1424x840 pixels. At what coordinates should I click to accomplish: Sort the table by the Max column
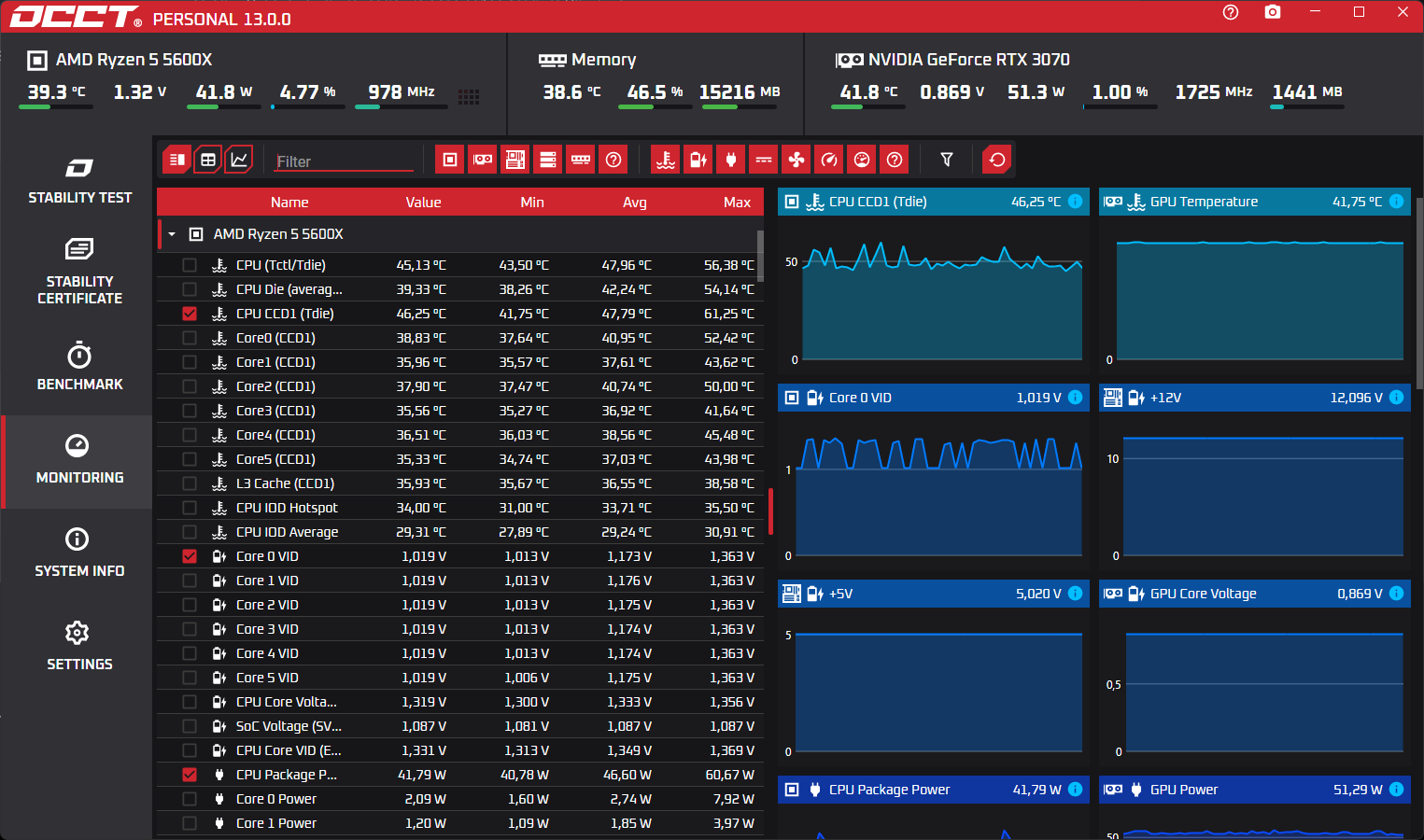point(736,203)
